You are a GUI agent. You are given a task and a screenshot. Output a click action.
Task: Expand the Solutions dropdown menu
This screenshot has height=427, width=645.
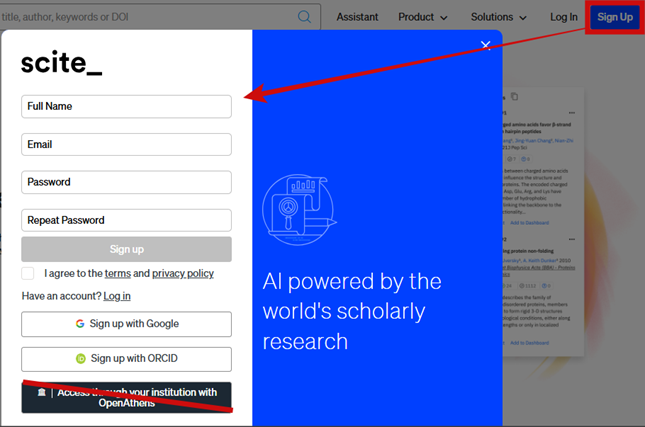[498, 17]
